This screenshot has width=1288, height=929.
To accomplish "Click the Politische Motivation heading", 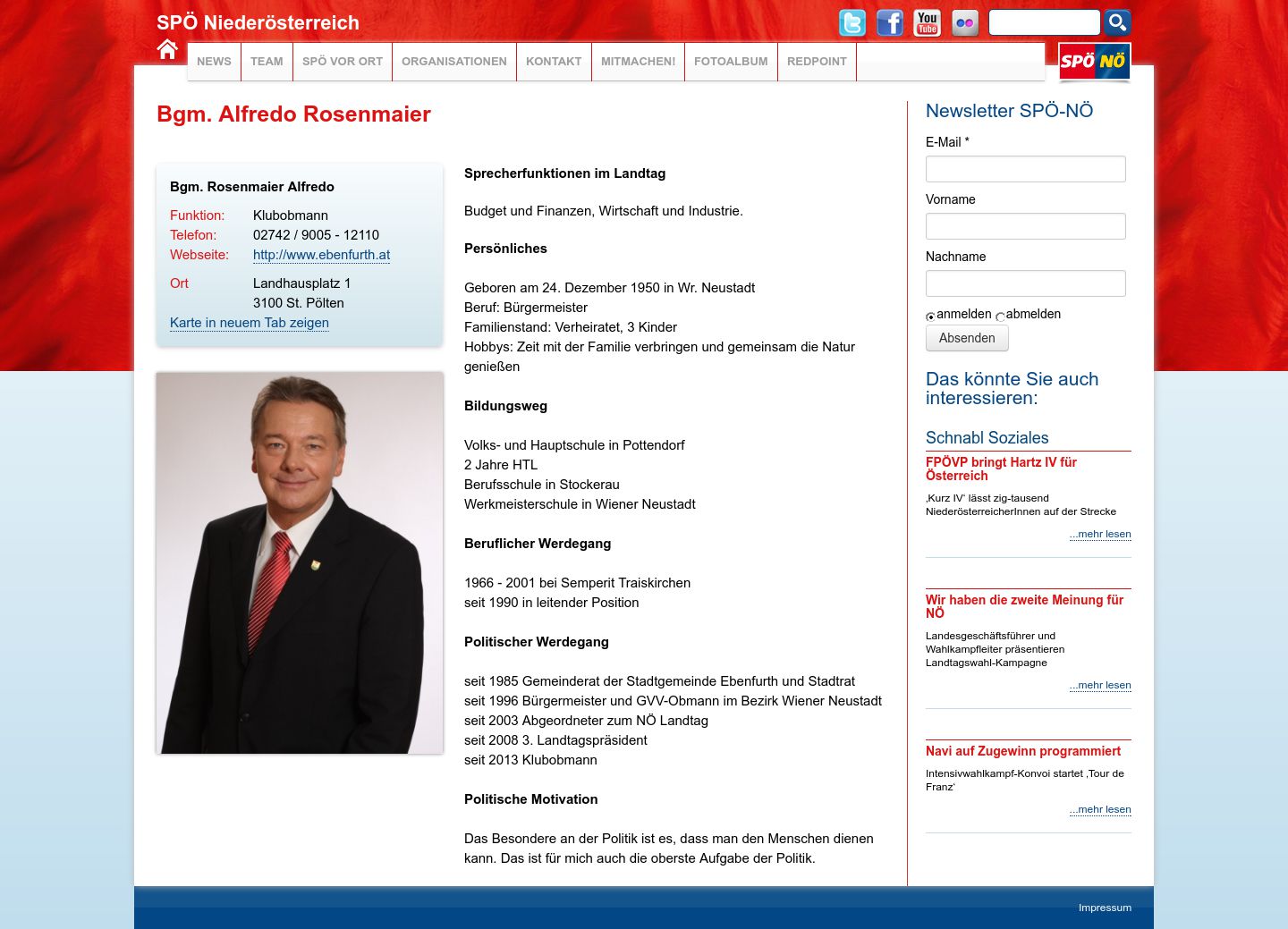I will pyautogui.click(x=530, y=799).
